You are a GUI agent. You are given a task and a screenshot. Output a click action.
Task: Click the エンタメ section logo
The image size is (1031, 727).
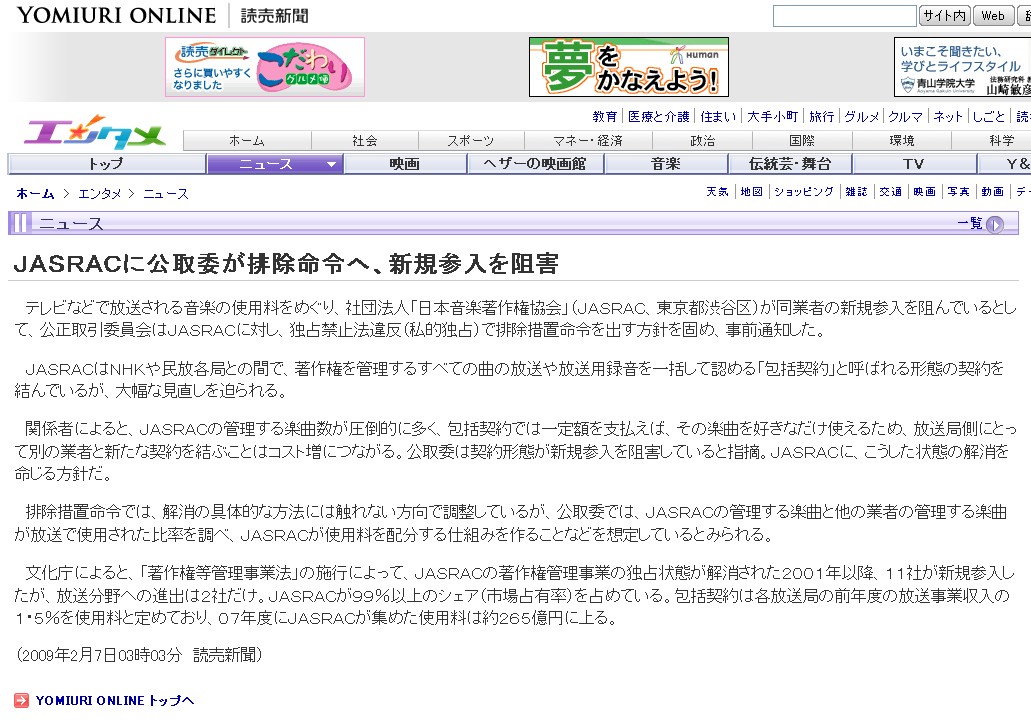tap(95, 132)
